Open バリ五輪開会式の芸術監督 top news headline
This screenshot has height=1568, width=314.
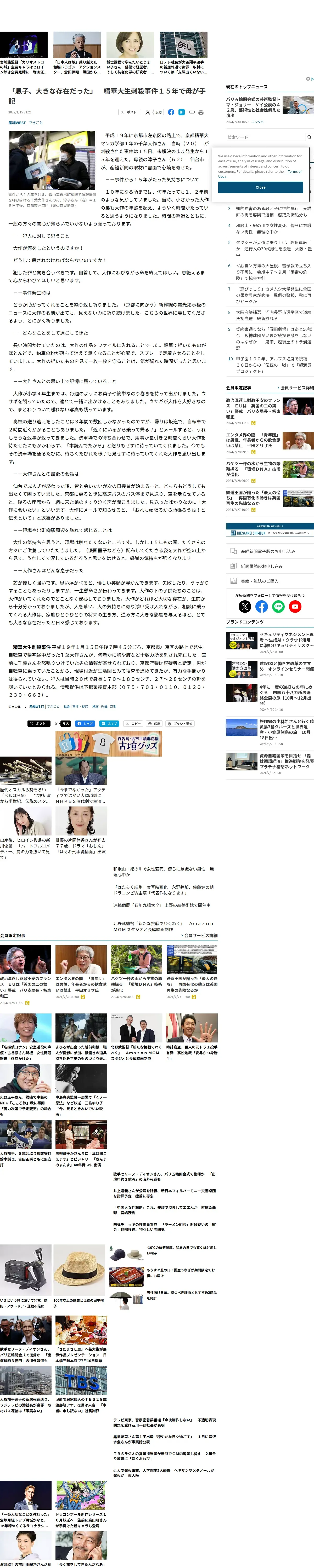tap(254, 107)
